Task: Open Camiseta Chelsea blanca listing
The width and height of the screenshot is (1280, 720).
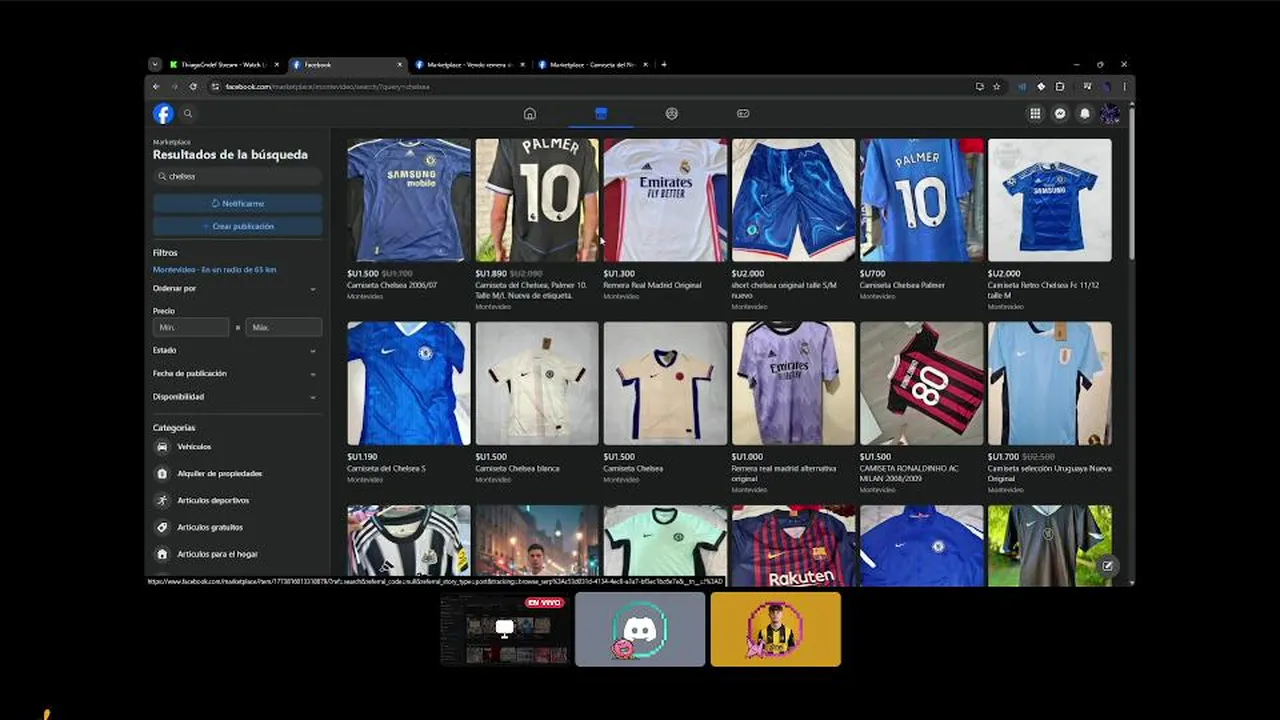Action: click(537, 383)
